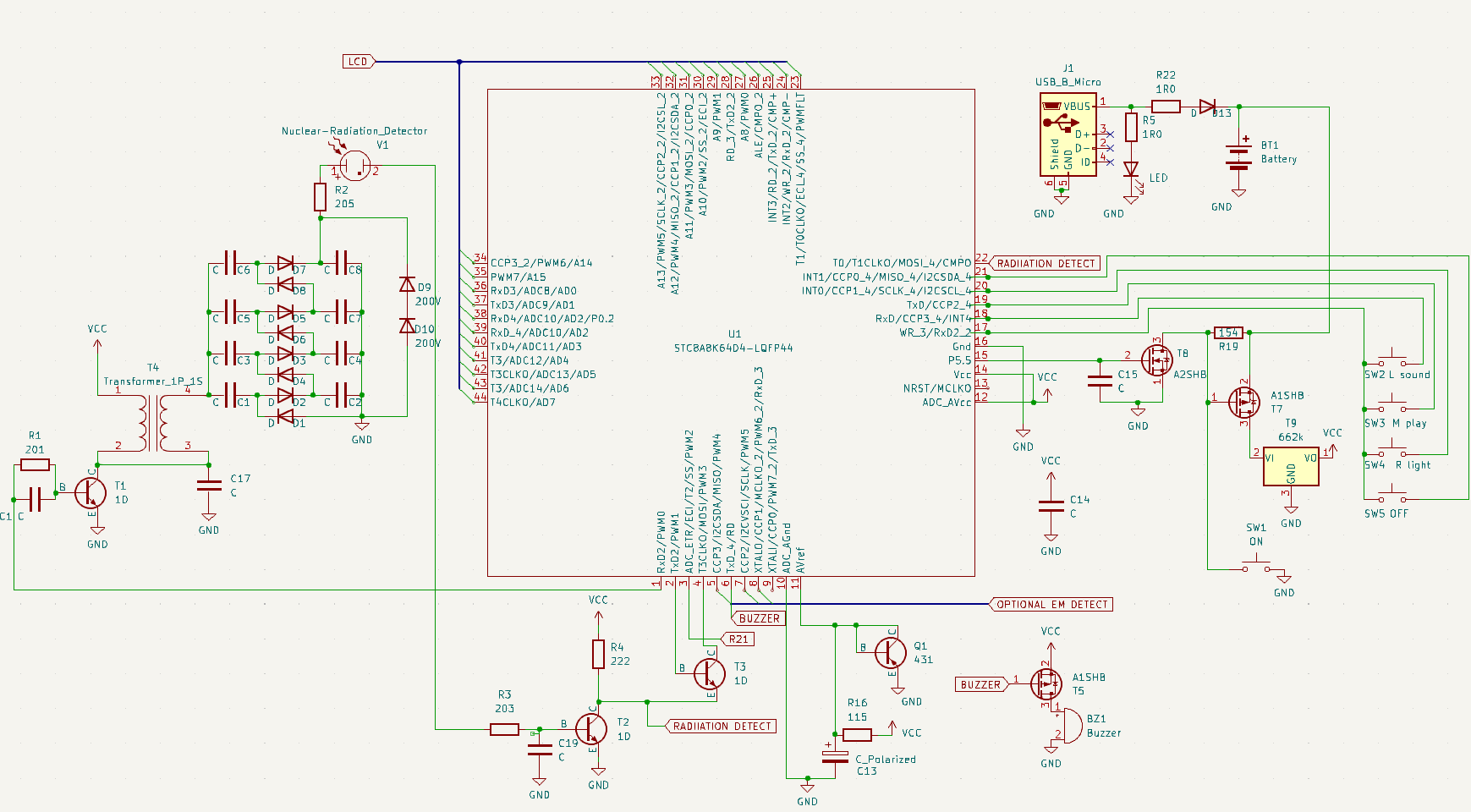Click the R2 205 resistor symbol
Screen dimensions: 1471x812
coord(320,197)
